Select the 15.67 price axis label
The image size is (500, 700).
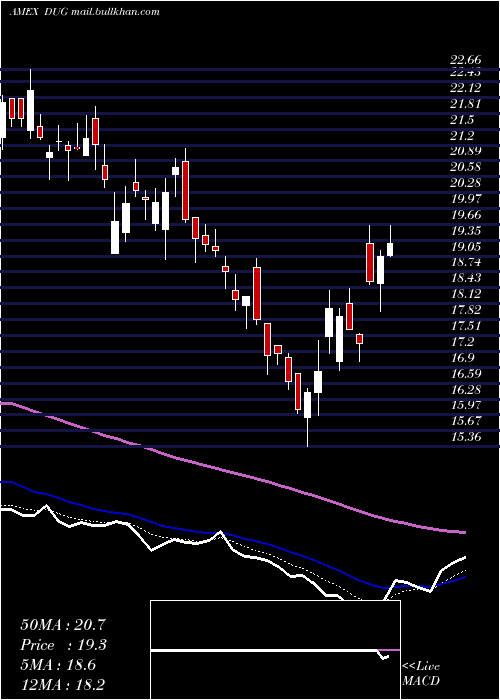click(465, 421)
